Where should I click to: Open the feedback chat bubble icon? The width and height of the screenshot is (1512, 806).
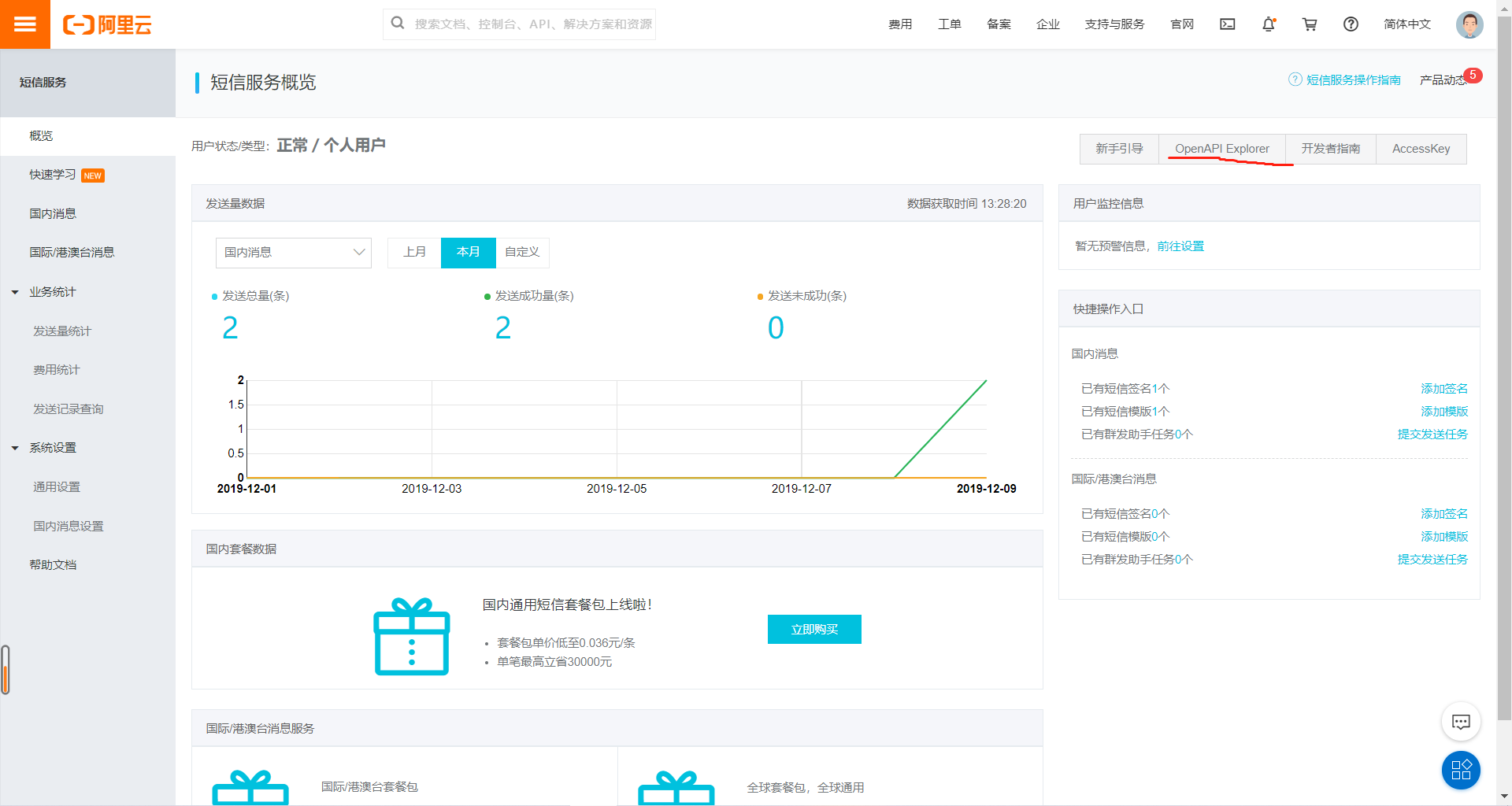click(x=1461, y=721)
